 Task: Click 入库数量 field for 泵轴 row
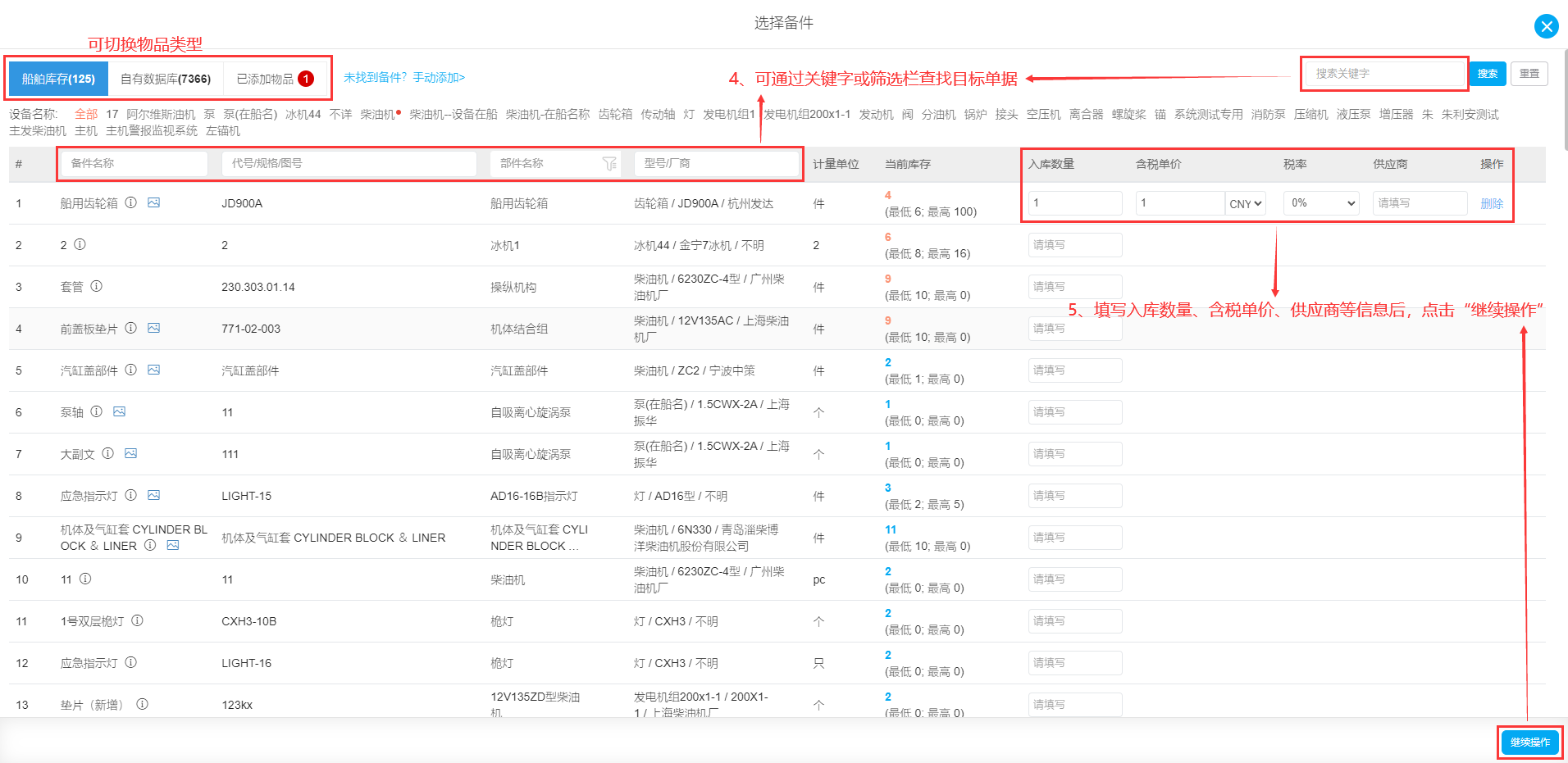[x=1075, y=412]
